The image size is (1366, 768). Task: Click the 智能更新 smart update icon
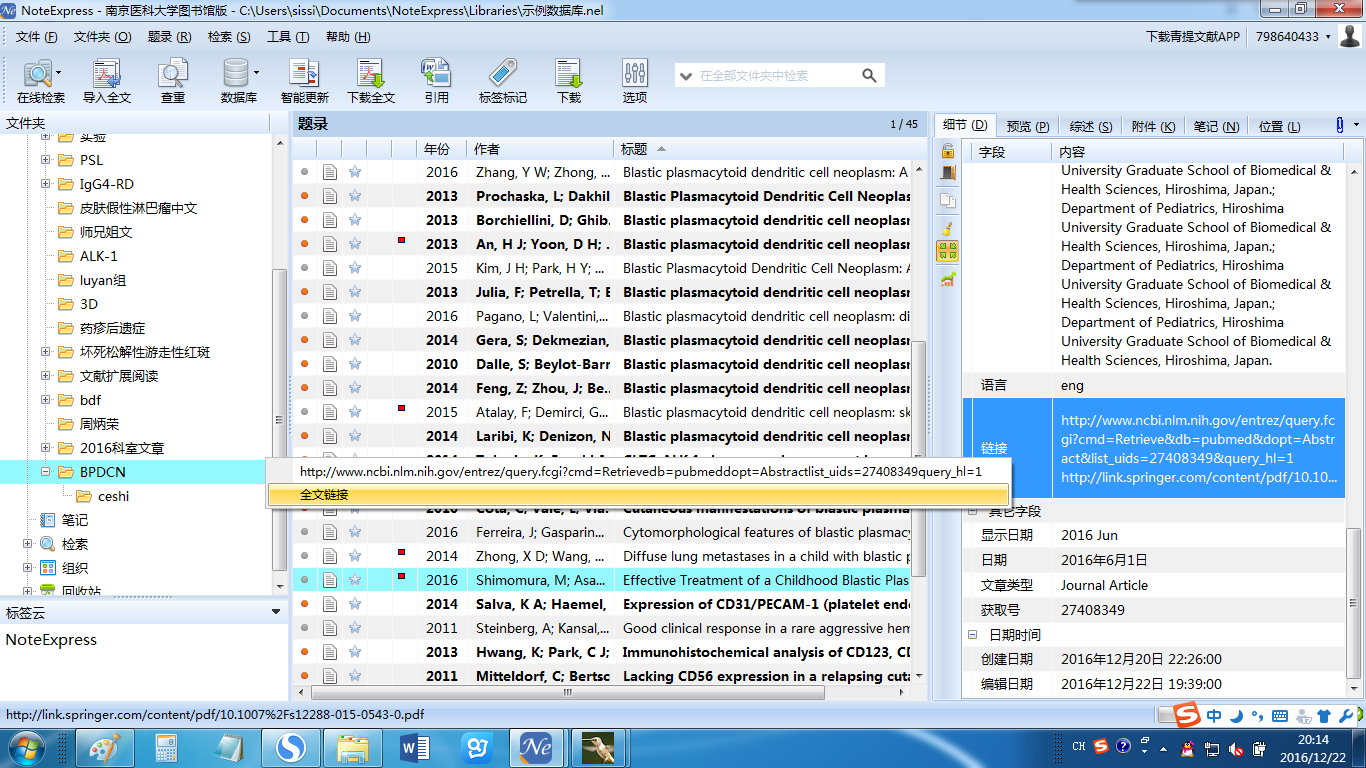point(304,81)
